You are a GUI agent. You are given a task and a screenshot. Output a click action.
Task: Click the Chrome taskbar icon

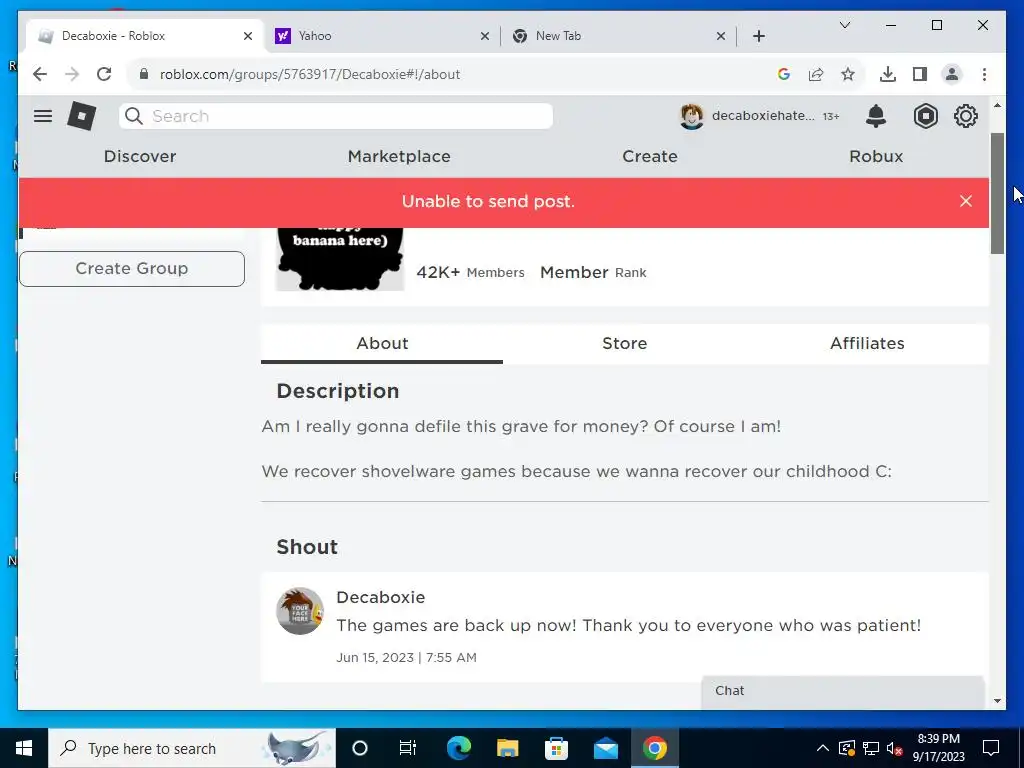tap(654, 748)
